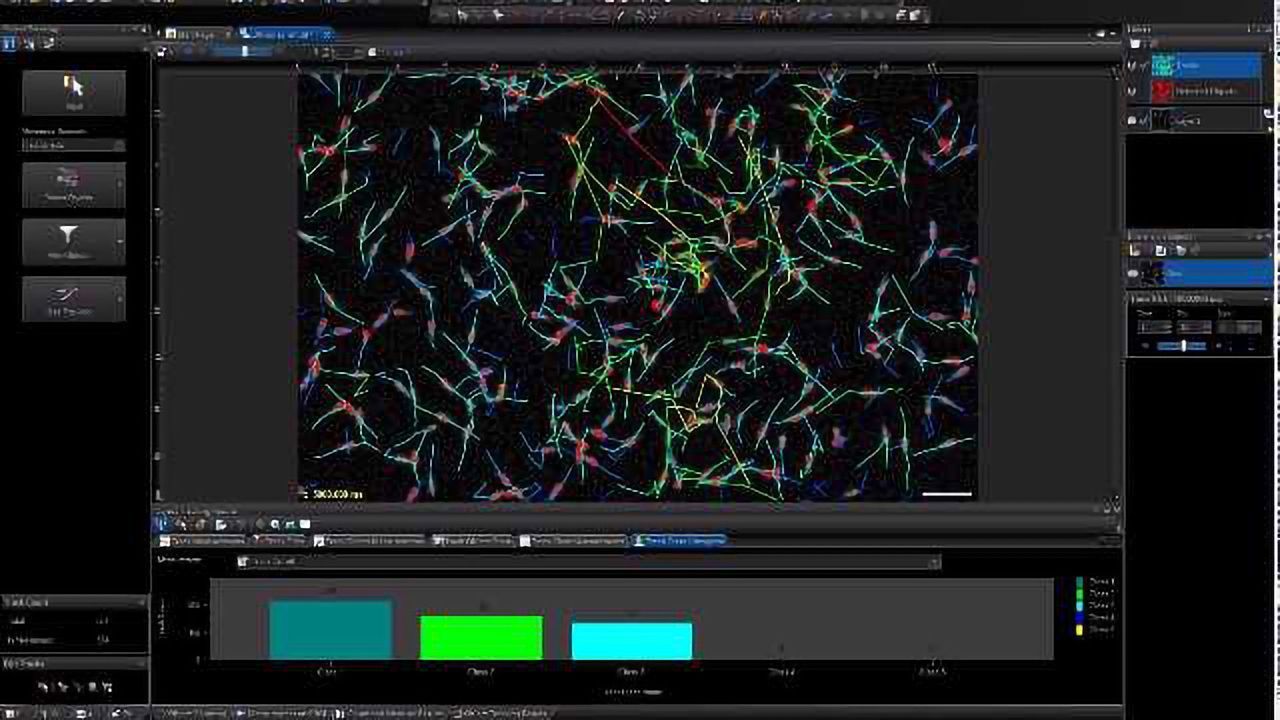Screen dimensions: 1280x720
Task: Click the dark teal Class 1 histogram bar
Action: (x=330, y=630)
